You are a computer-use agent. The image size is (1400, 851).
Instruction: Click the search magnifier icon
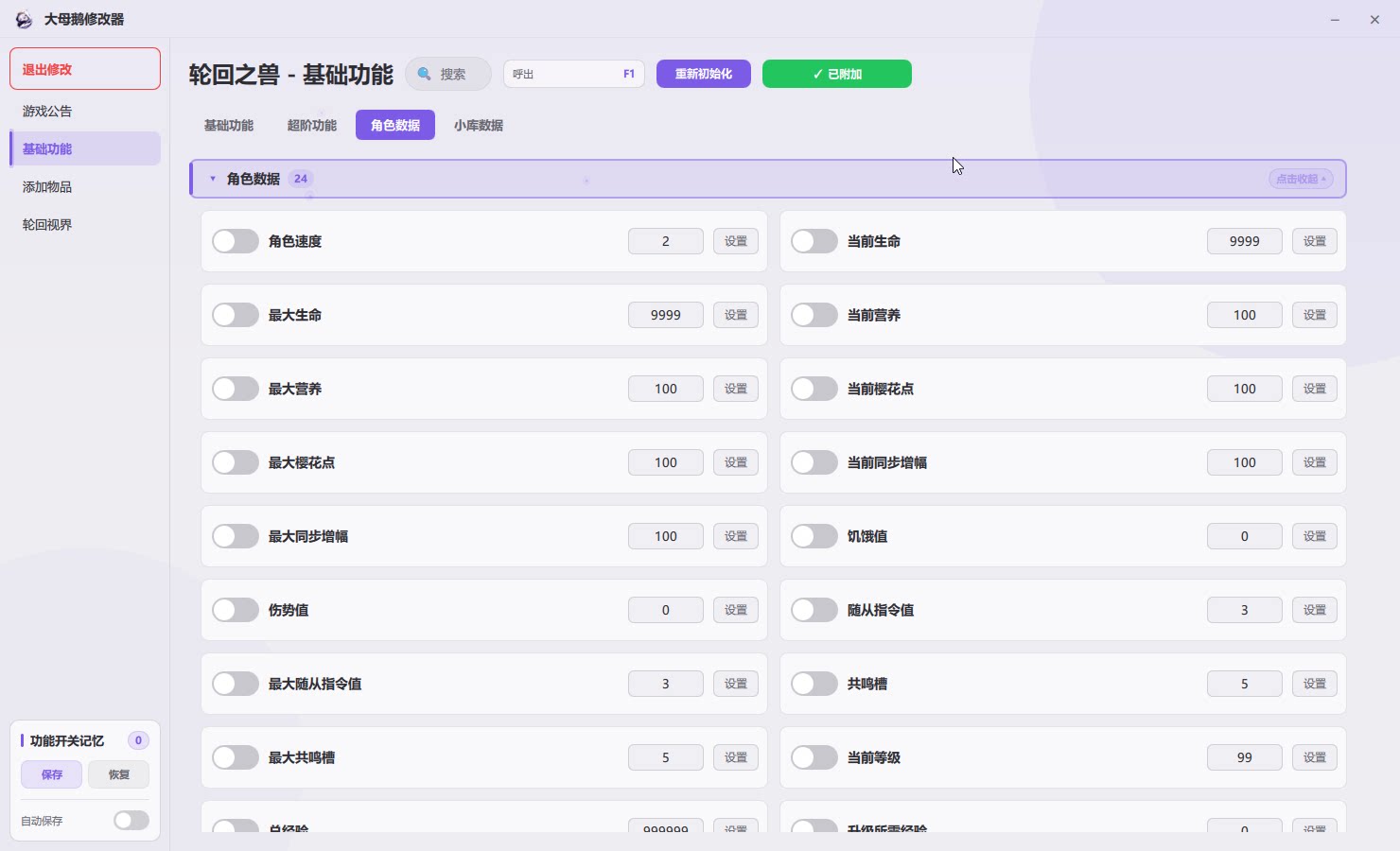425,74
